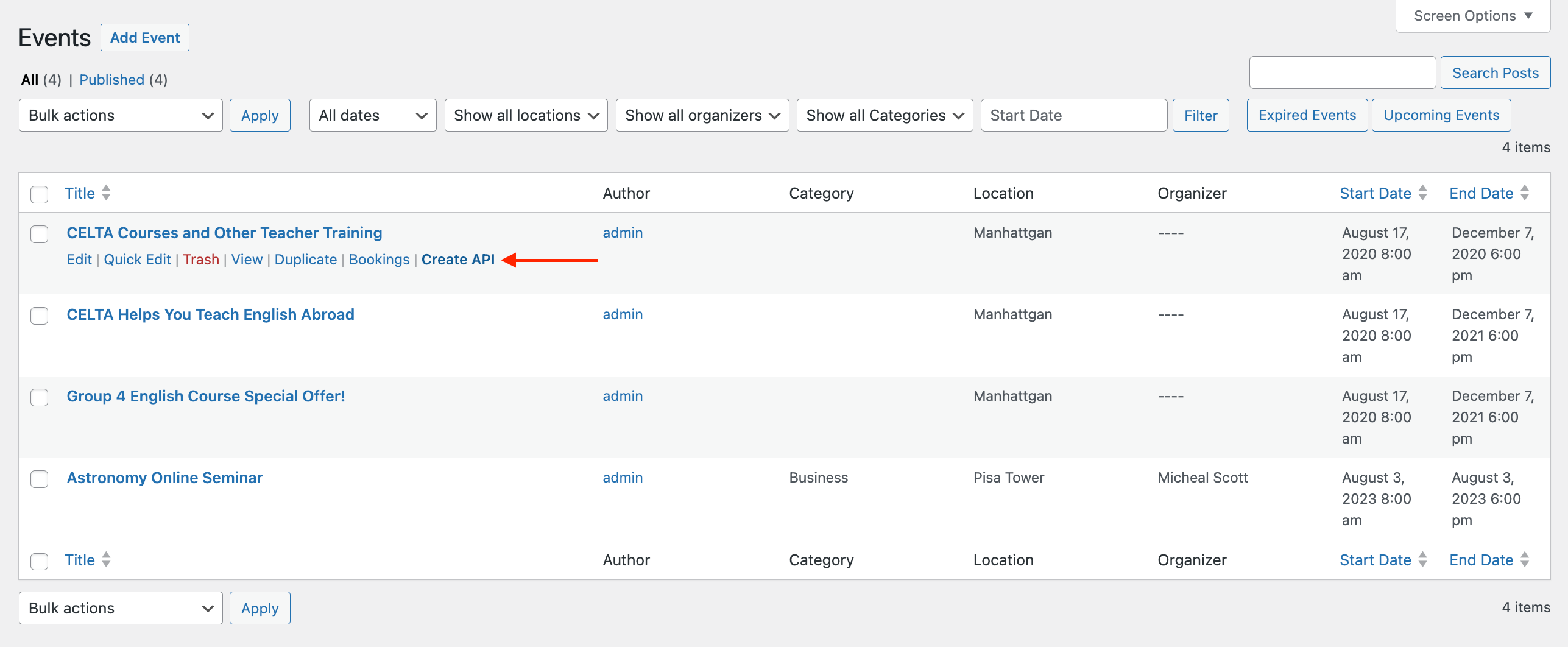Open the top Bulk actions dropdown

pos(121,115)
